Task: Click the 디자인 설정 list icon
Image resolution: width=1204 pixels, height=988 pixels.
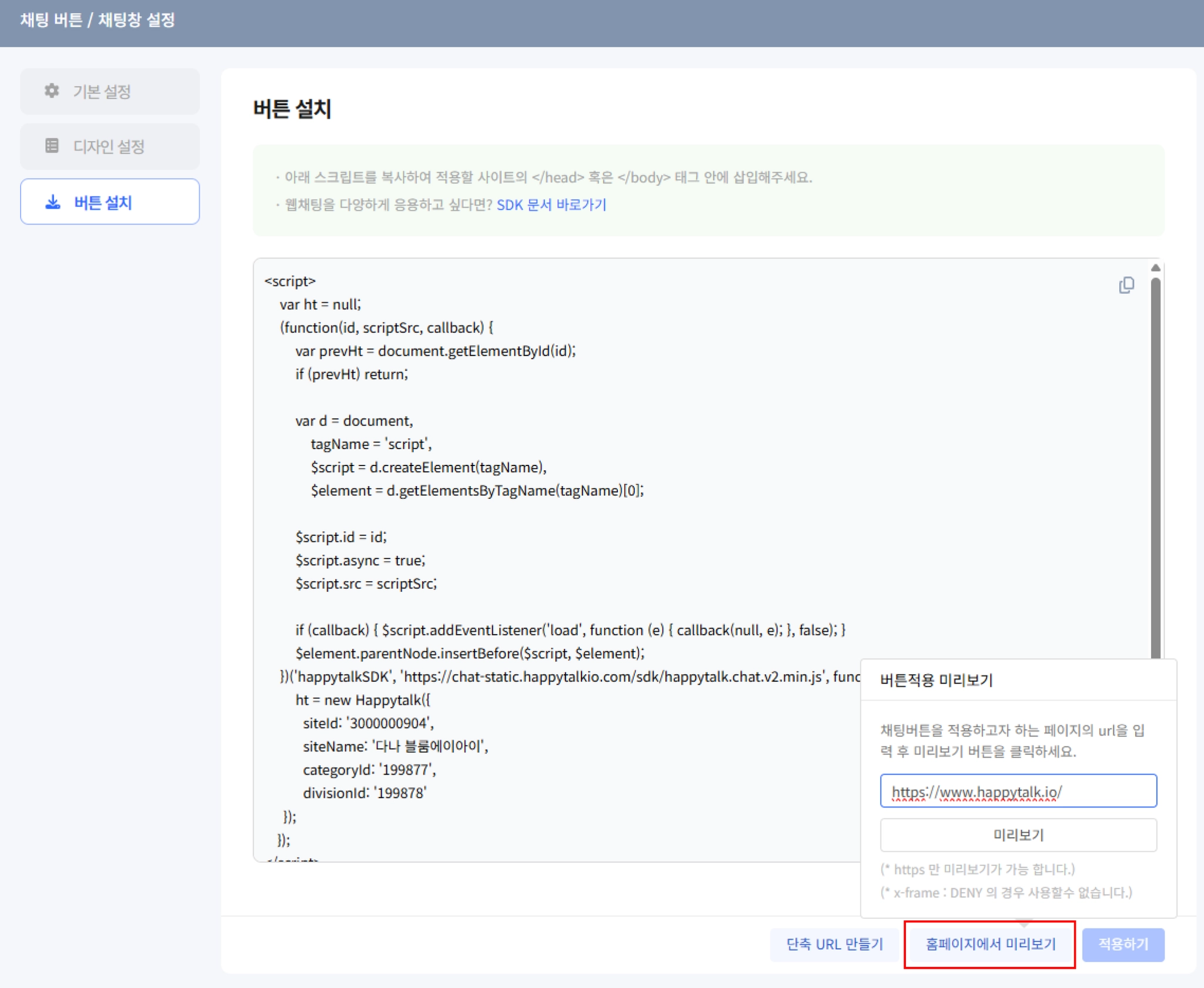Action: (x=52, y=146)
